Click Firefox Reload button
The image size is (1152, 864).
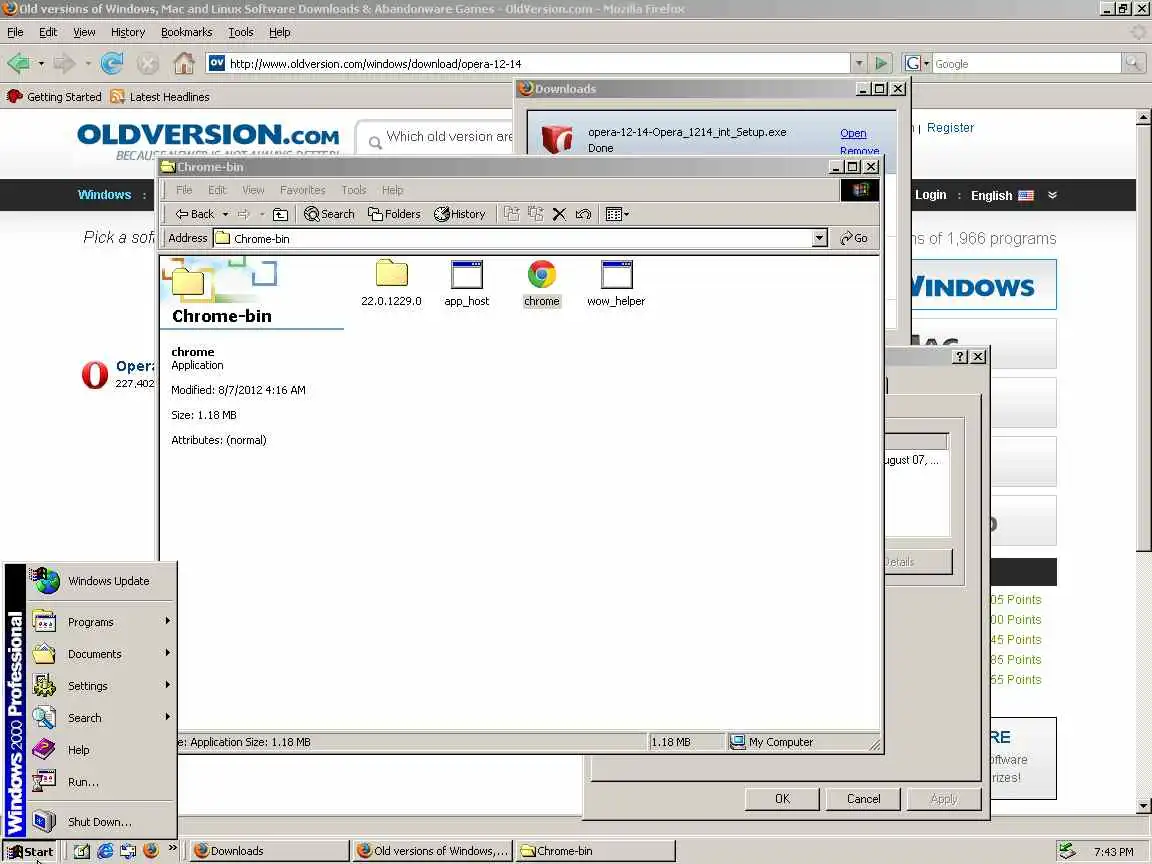click(x=112, y=63)
